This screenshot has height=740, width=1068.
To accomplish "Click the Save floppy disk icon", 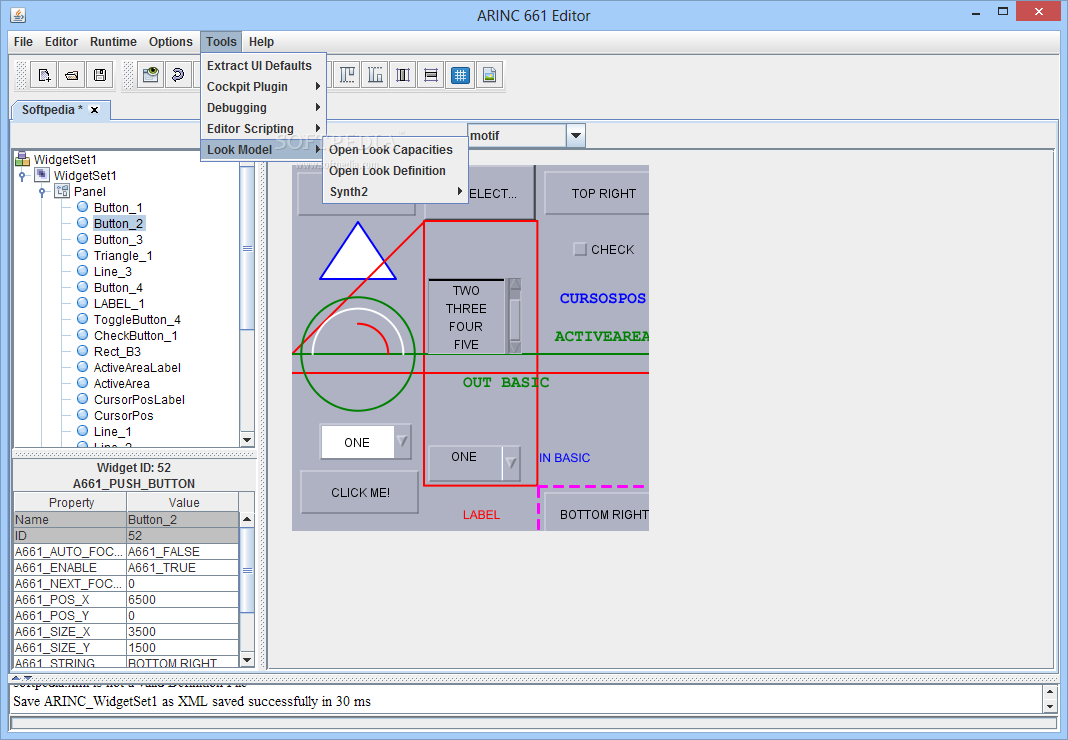I will [100, 75].
